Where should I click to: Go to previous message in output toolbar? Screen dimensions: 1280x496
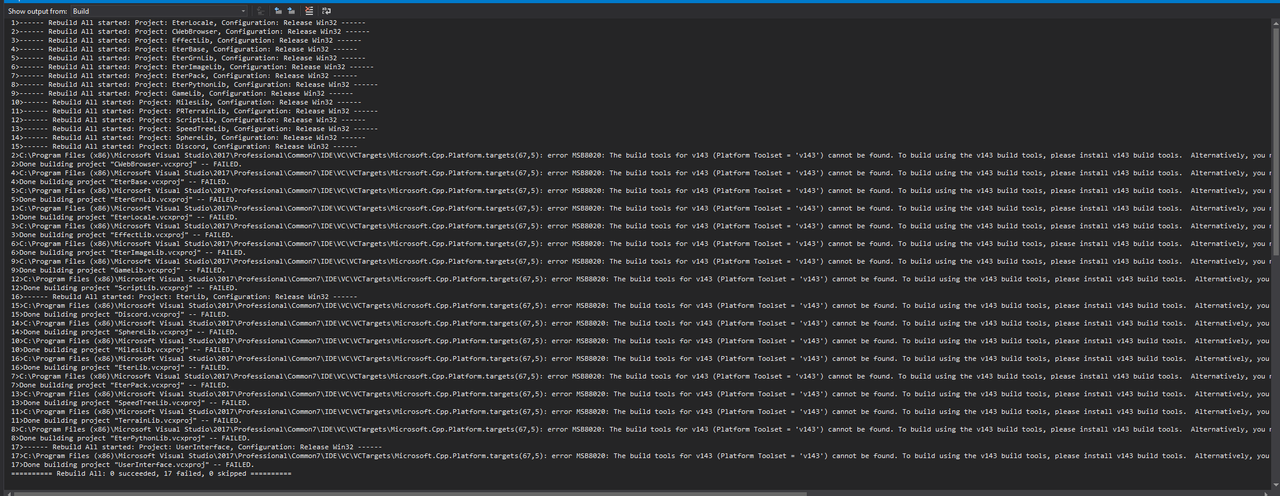(278, 11)
